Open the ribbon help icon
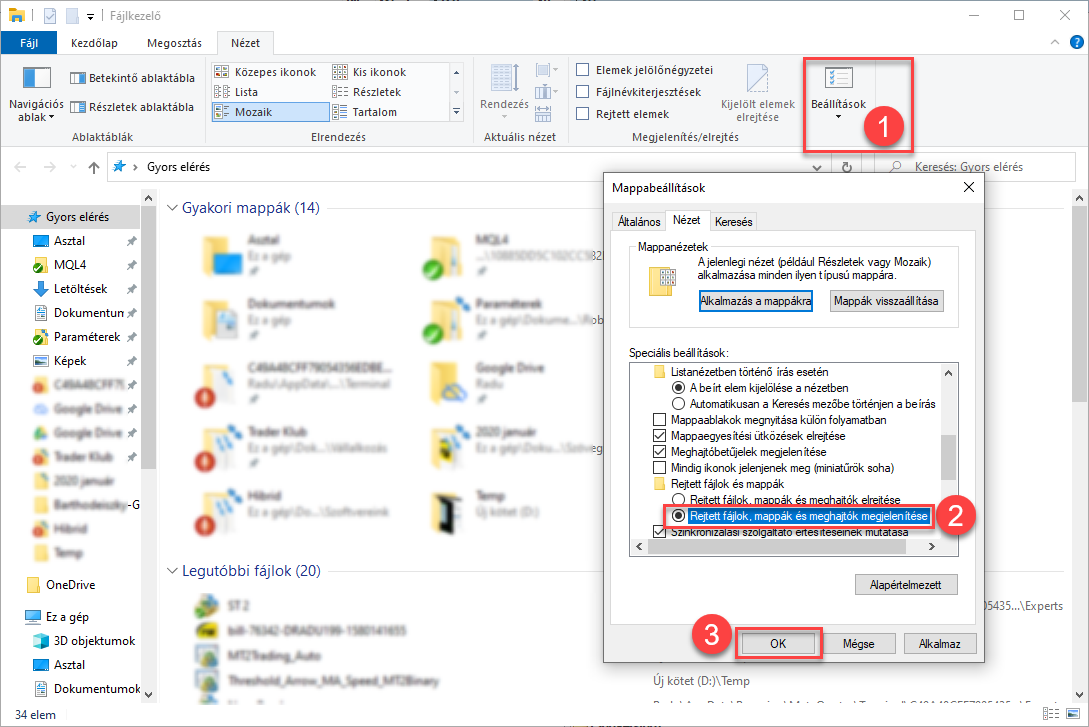This screenshot has width=1089, height=727. [1076, 42]
